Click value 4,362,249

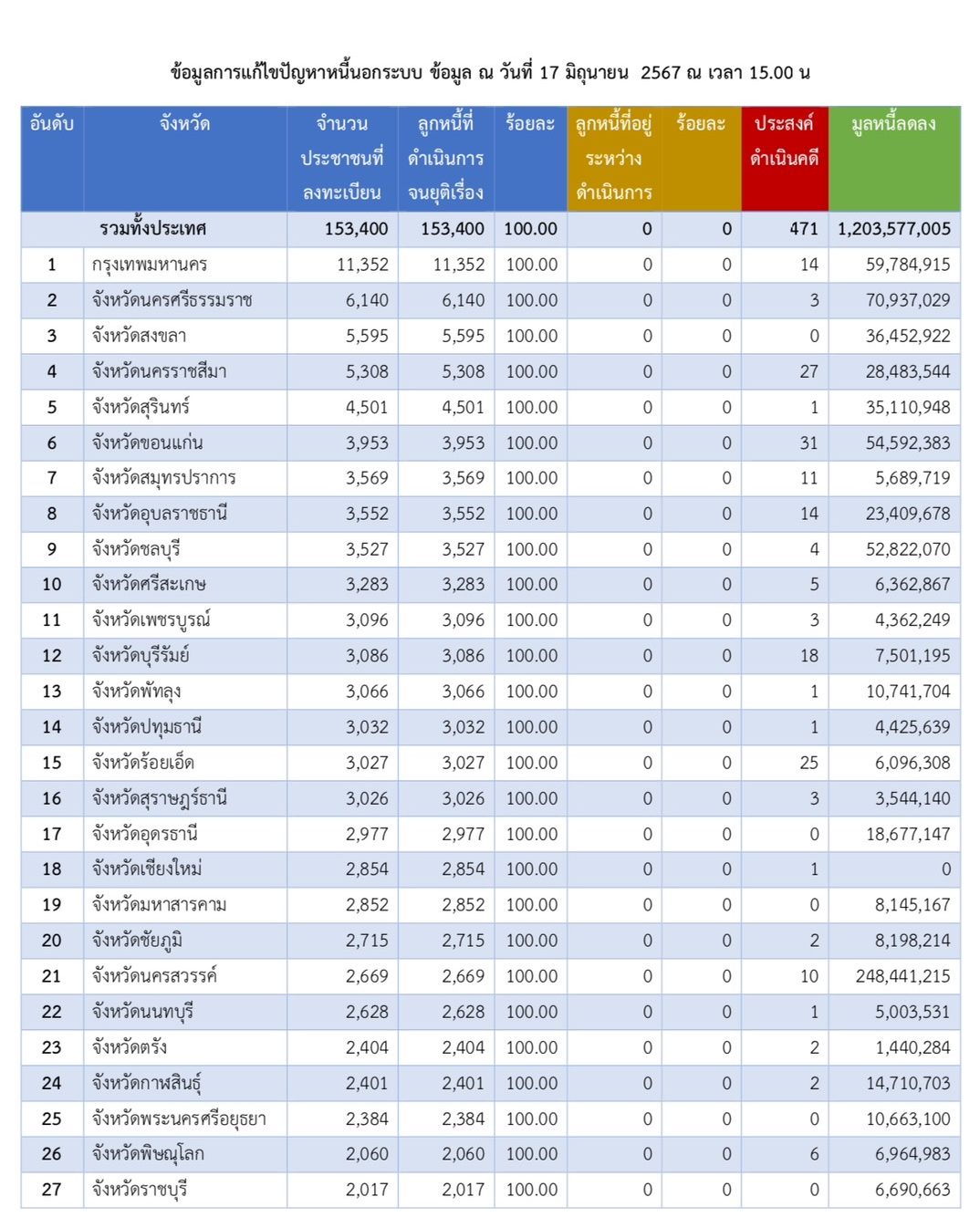[x=912, y=619]
